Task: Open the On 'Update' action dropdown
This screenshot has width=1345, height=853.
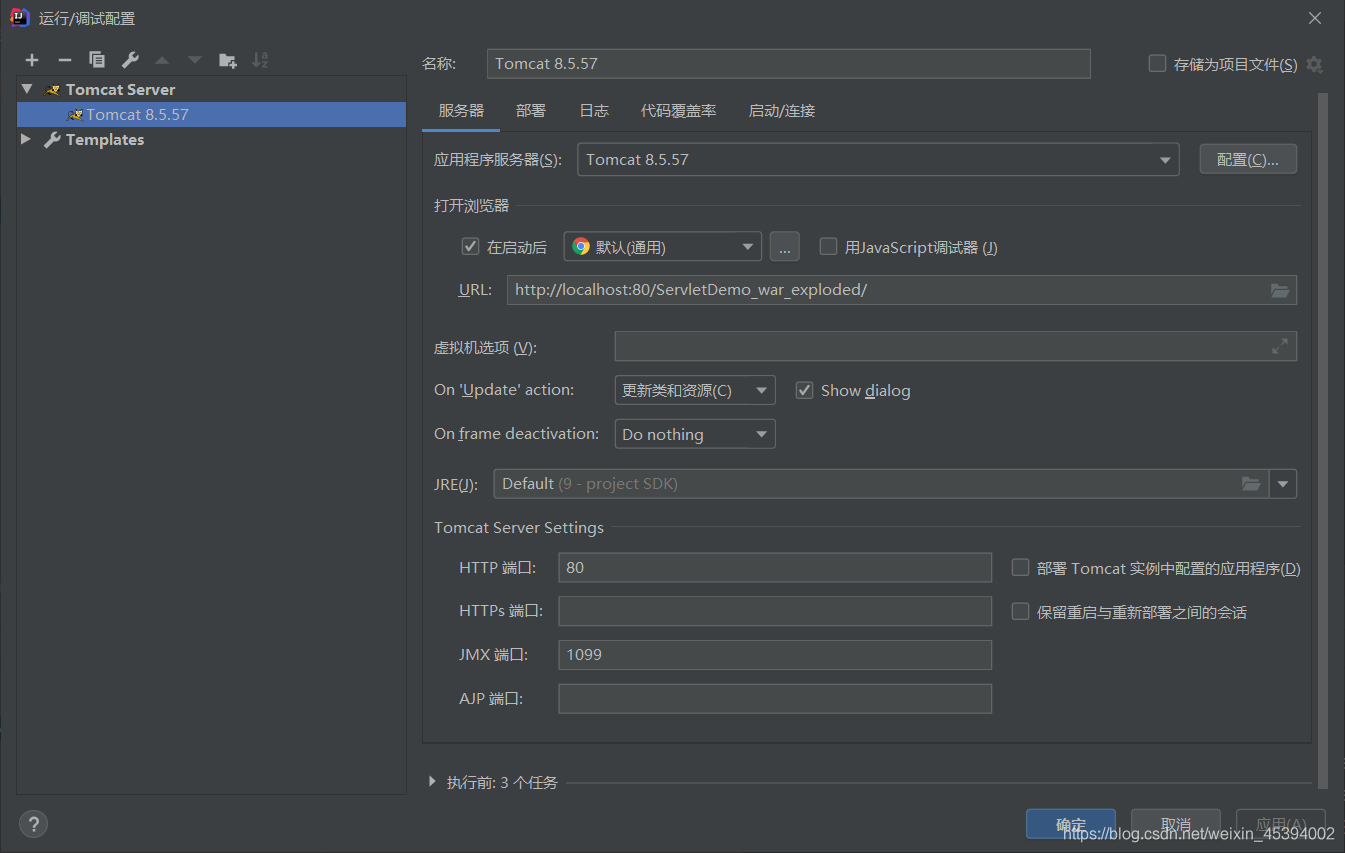Action: 695,390
